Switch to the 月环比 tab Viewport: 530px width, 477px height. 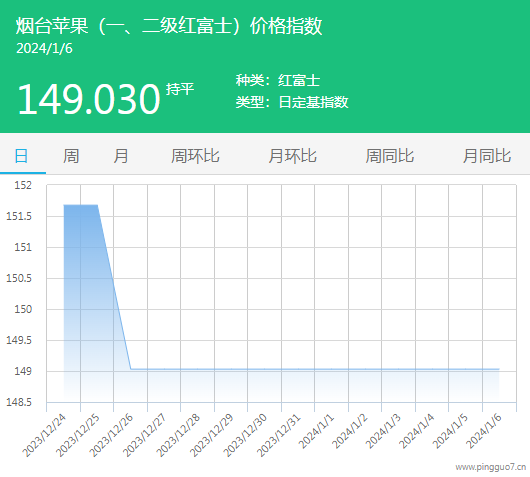(x=292, y=156)
